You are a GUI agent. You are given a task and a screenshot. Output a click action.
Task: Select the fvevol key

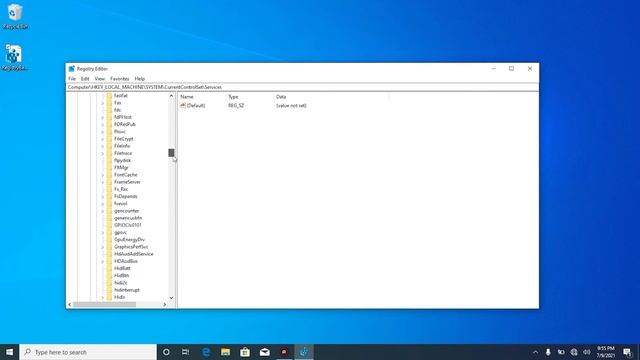coord(120,204)
